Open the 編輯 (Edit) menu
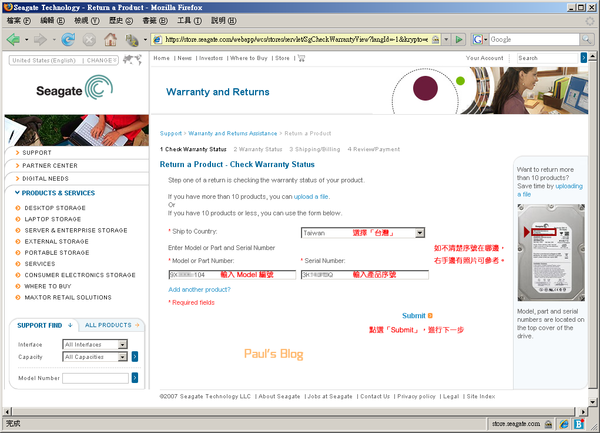 click(x=52, y=21)
